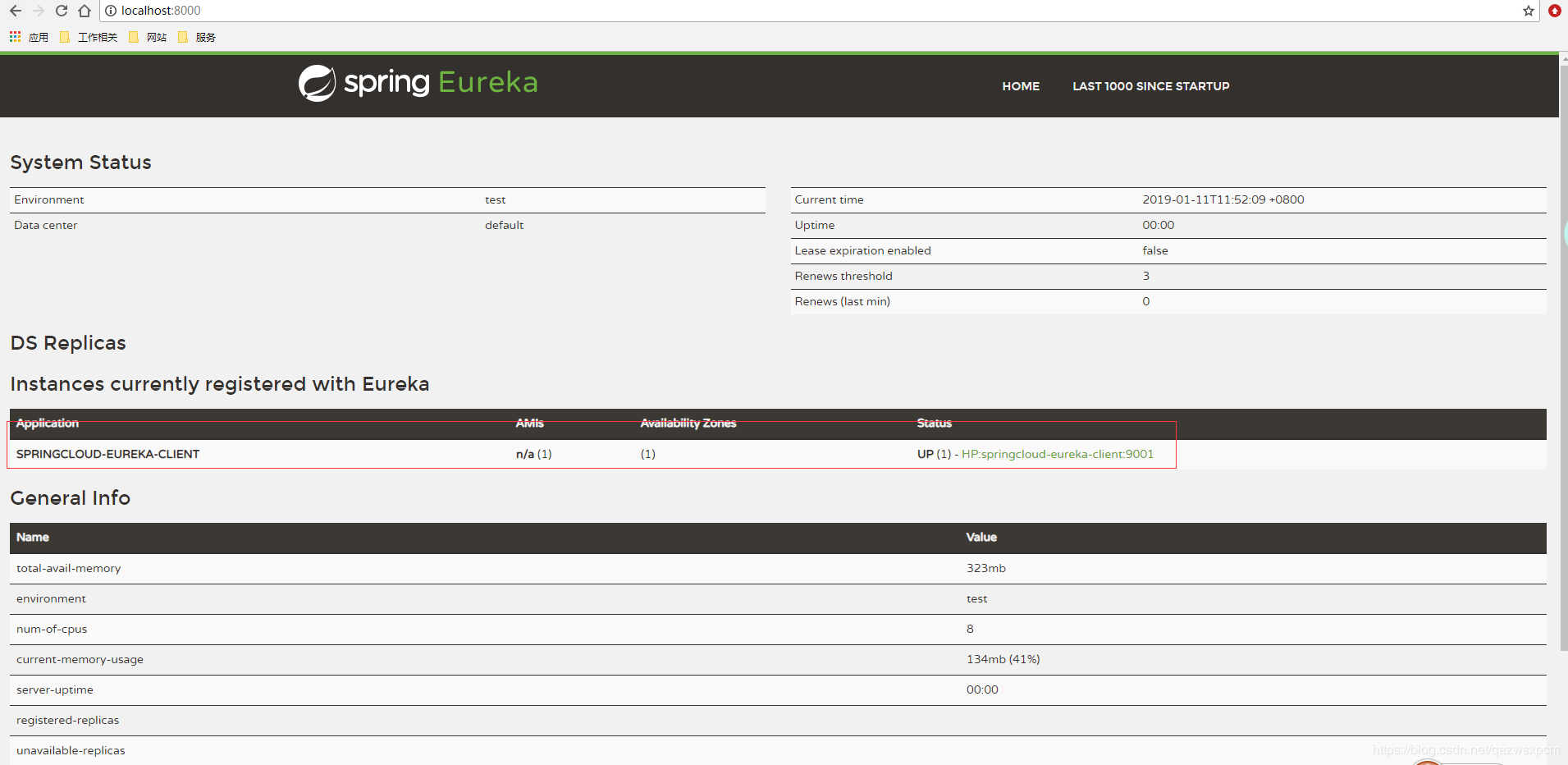Click the Renews (last min) label

coord(843,301)
